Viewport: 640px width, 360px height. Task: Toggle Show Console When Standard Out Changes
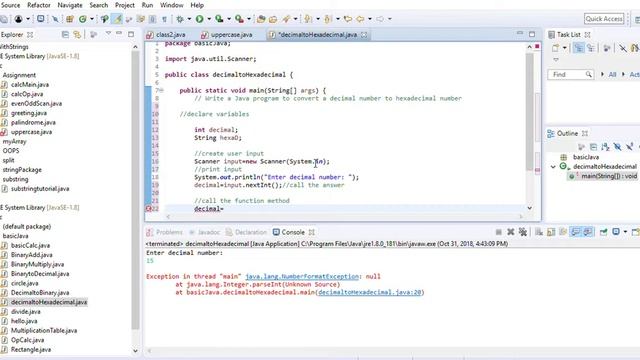pos(576,232)
